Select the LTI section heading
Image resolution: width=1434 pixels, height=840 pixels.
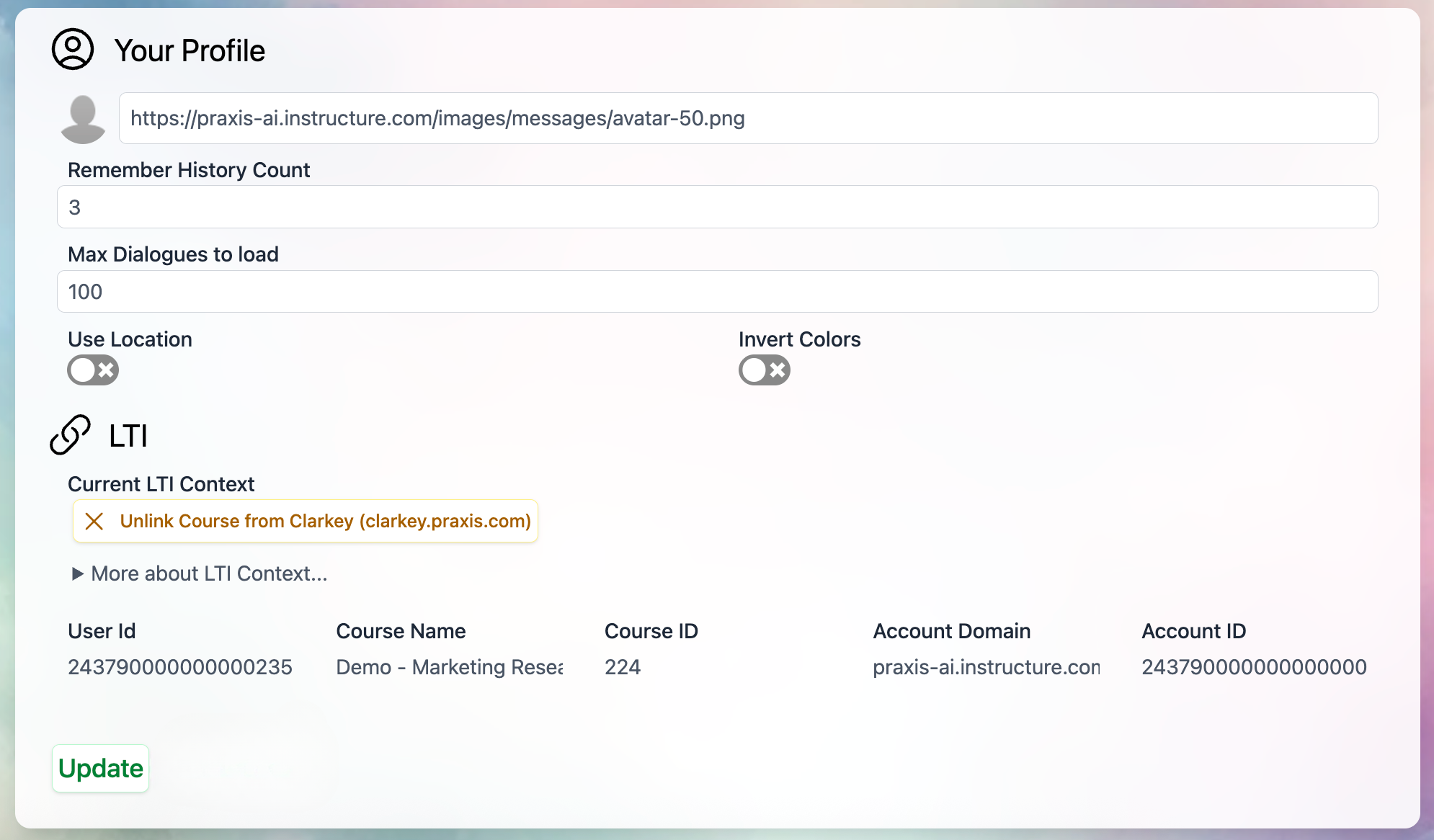pyautogui.click(x=128, y=435)
